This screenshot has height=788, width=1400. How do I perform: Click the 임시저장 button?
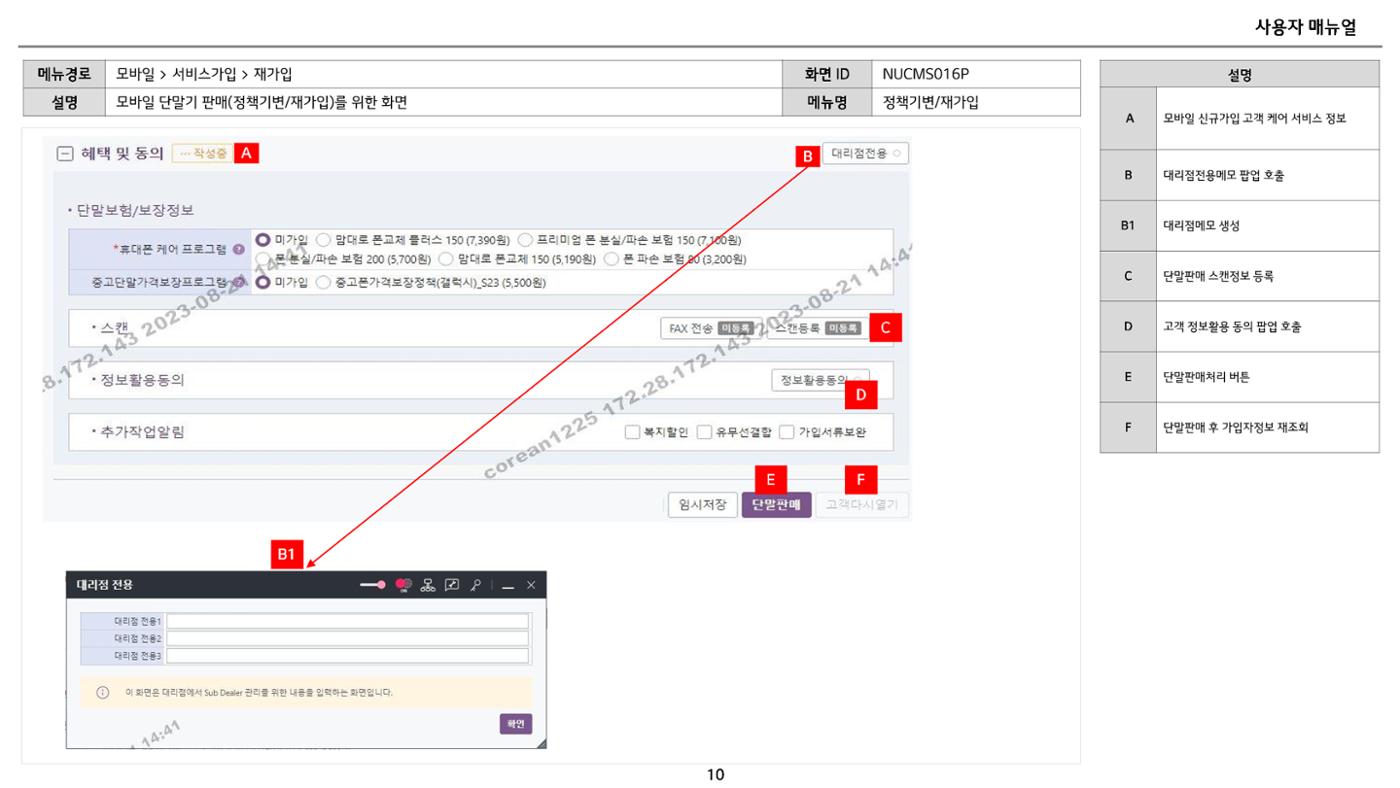pyautogui.click(x=703, y=504)
